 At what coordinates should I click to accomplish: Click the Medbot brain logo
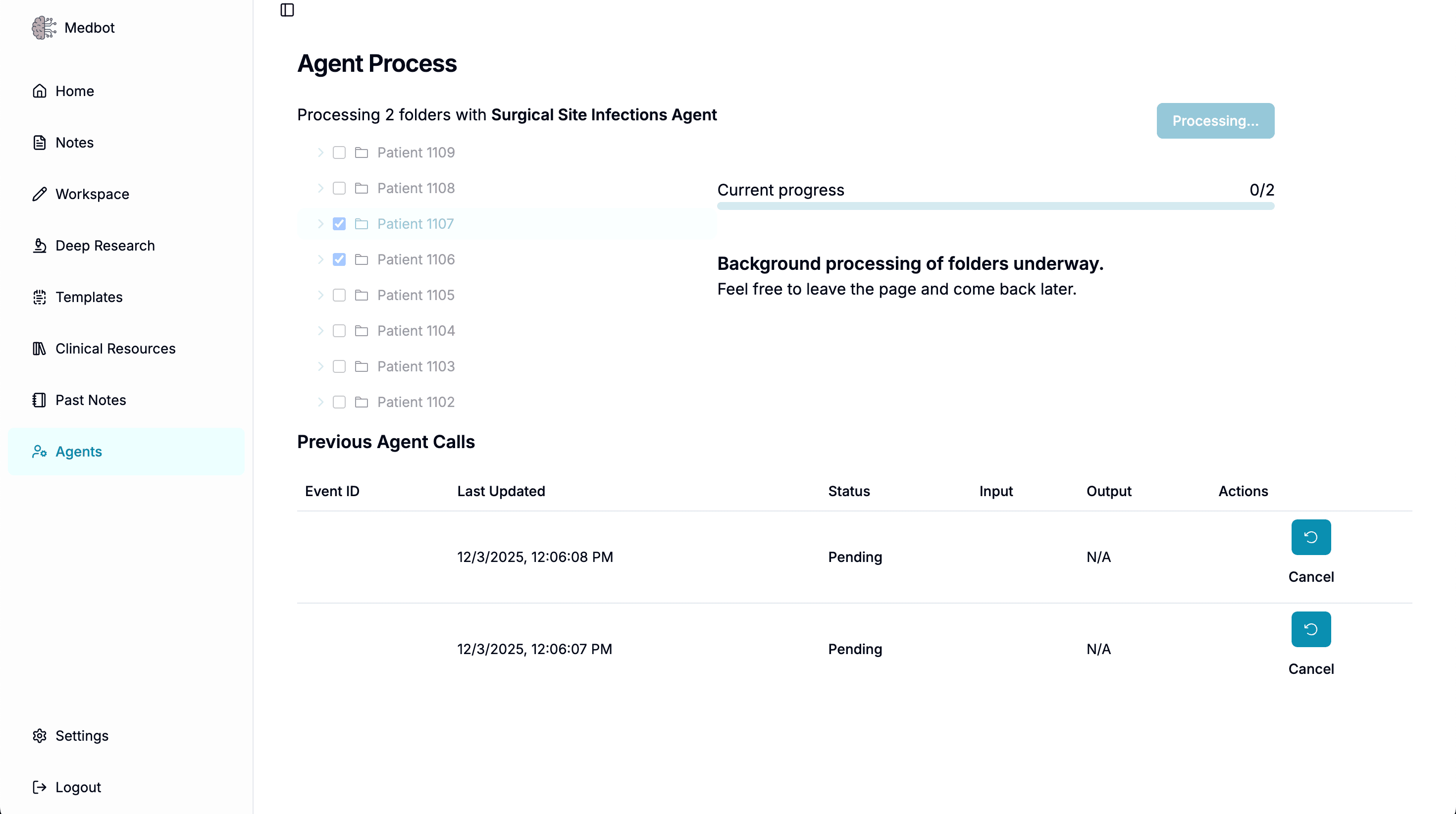coord(44,28)
